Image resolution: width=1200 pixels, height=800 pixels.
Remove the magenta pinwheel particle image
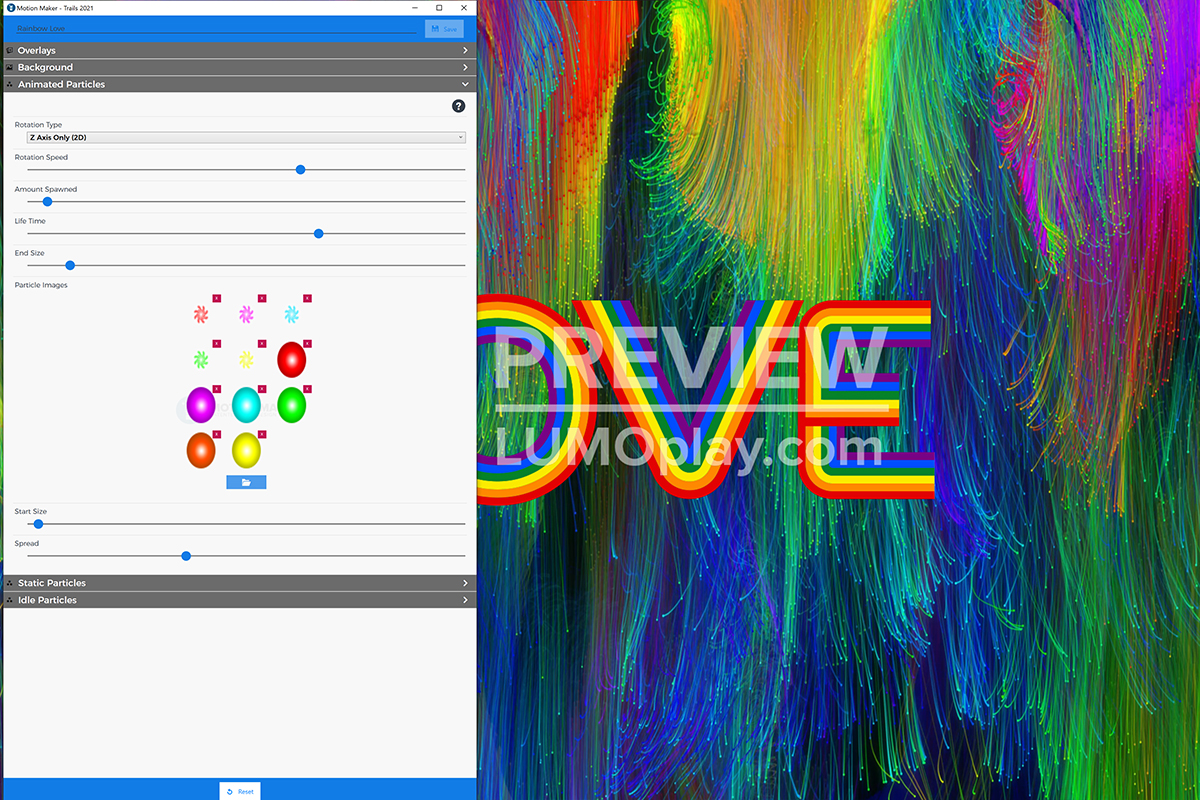click(262, 298)
